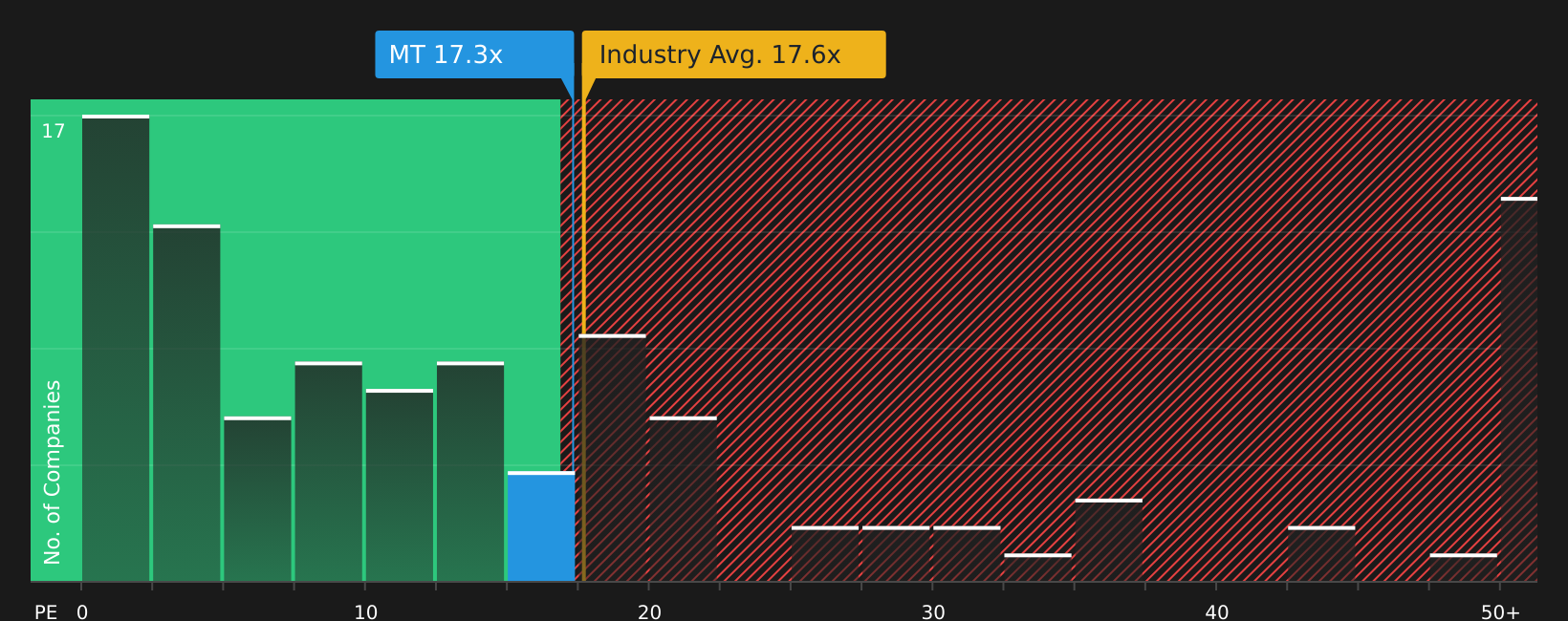The image size is (1568, 621).
Task: Click the tallest bar at PE 0
Action: (x=116, y=348)
